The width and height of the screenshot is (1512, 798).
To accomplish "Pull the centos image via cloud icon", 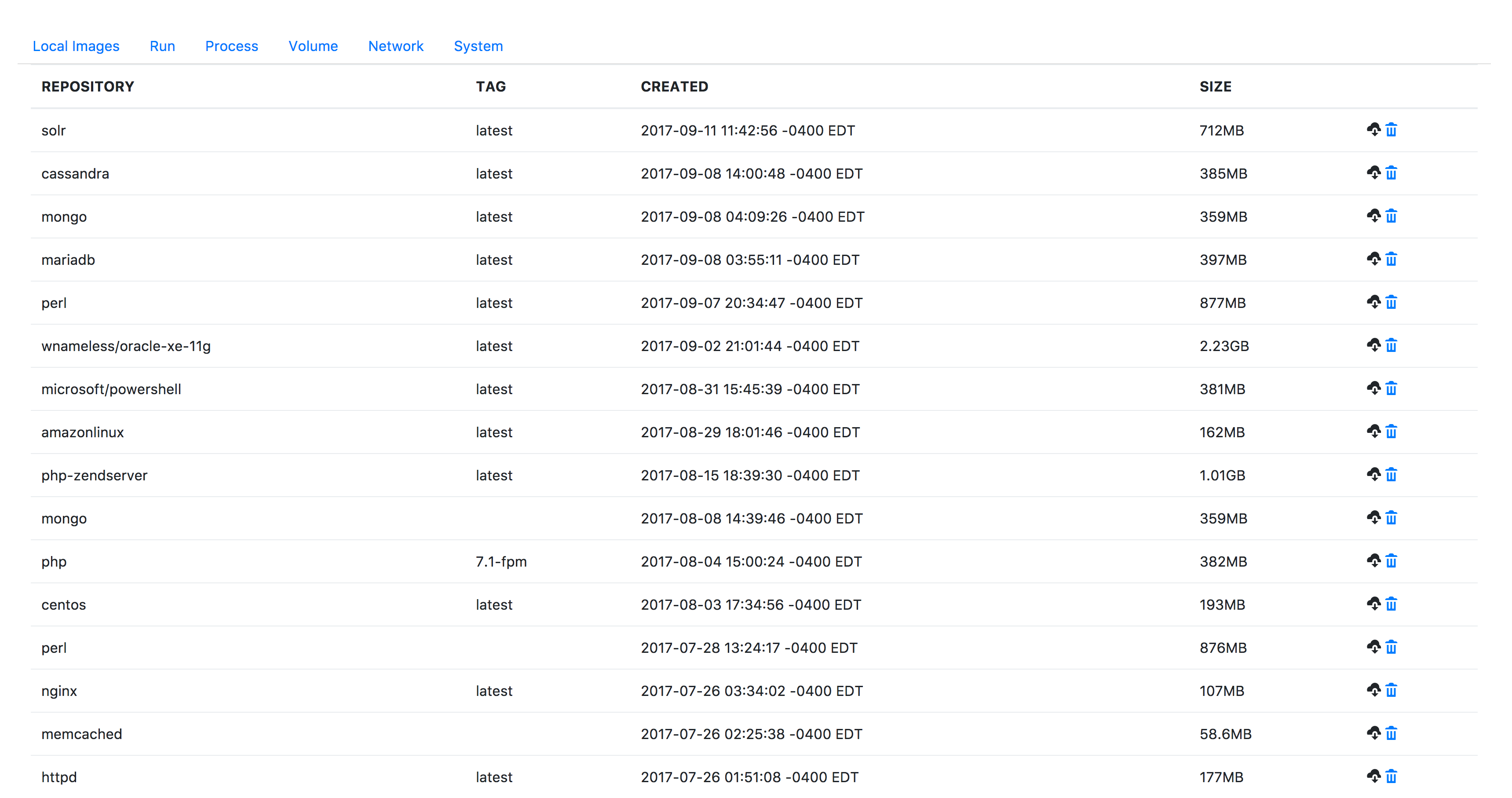I will pyautogui.click(x=1373, y=604).
